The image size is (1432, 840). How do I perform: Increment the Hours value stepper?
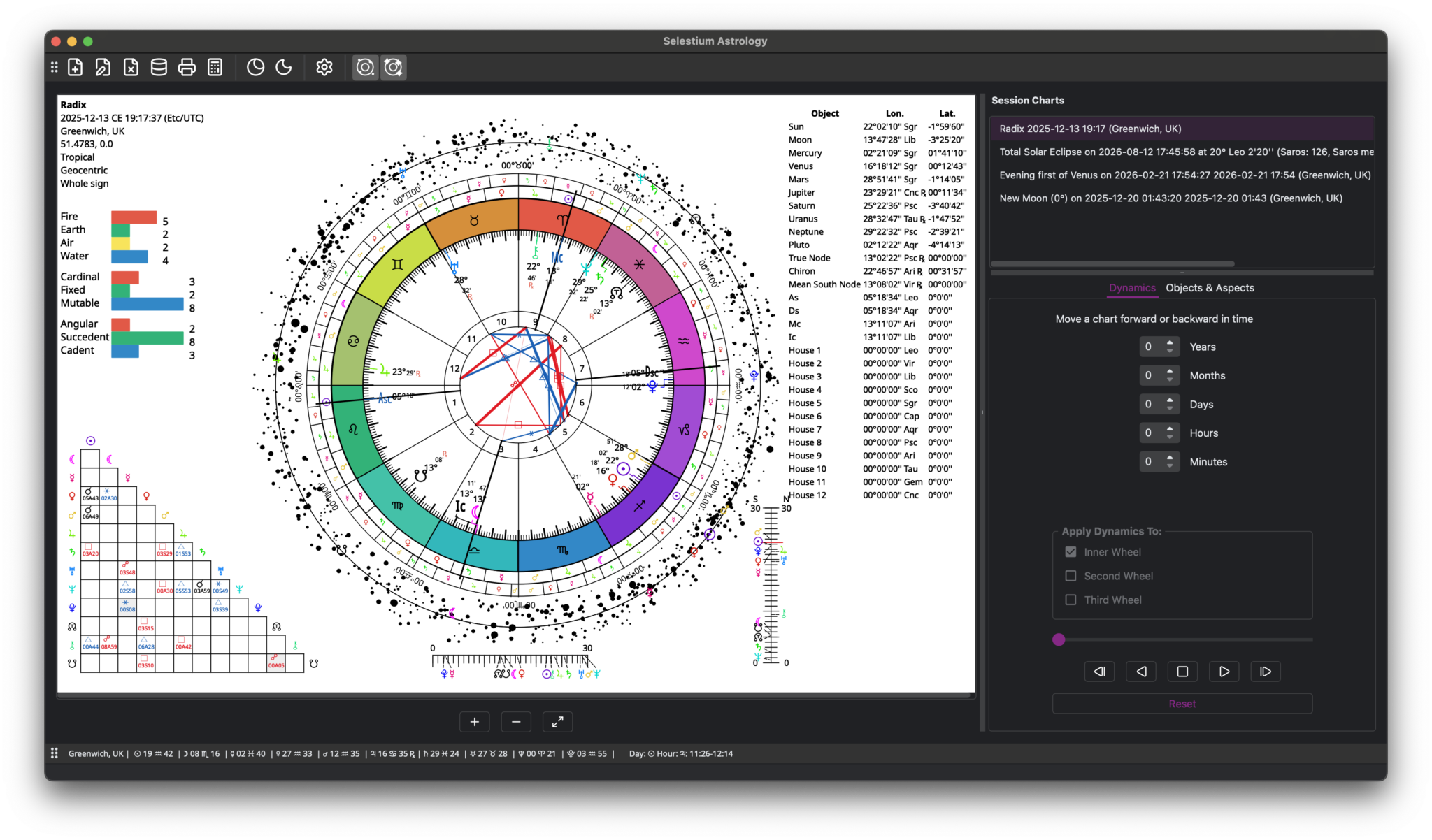pyautogui.click(x=1170, y=429)
